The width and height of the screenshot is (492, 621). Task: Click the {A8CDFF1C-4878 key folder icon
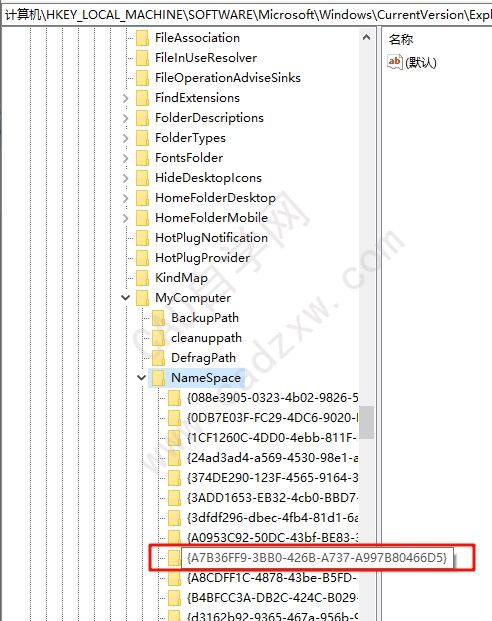(174, 578)
